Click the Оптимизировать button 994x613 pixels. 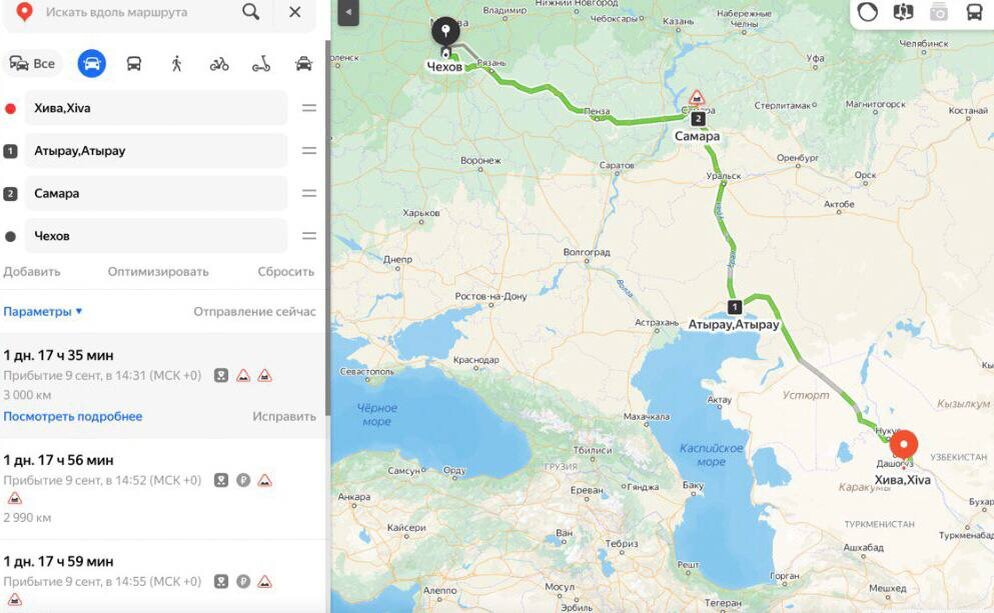tap(158, 271)
